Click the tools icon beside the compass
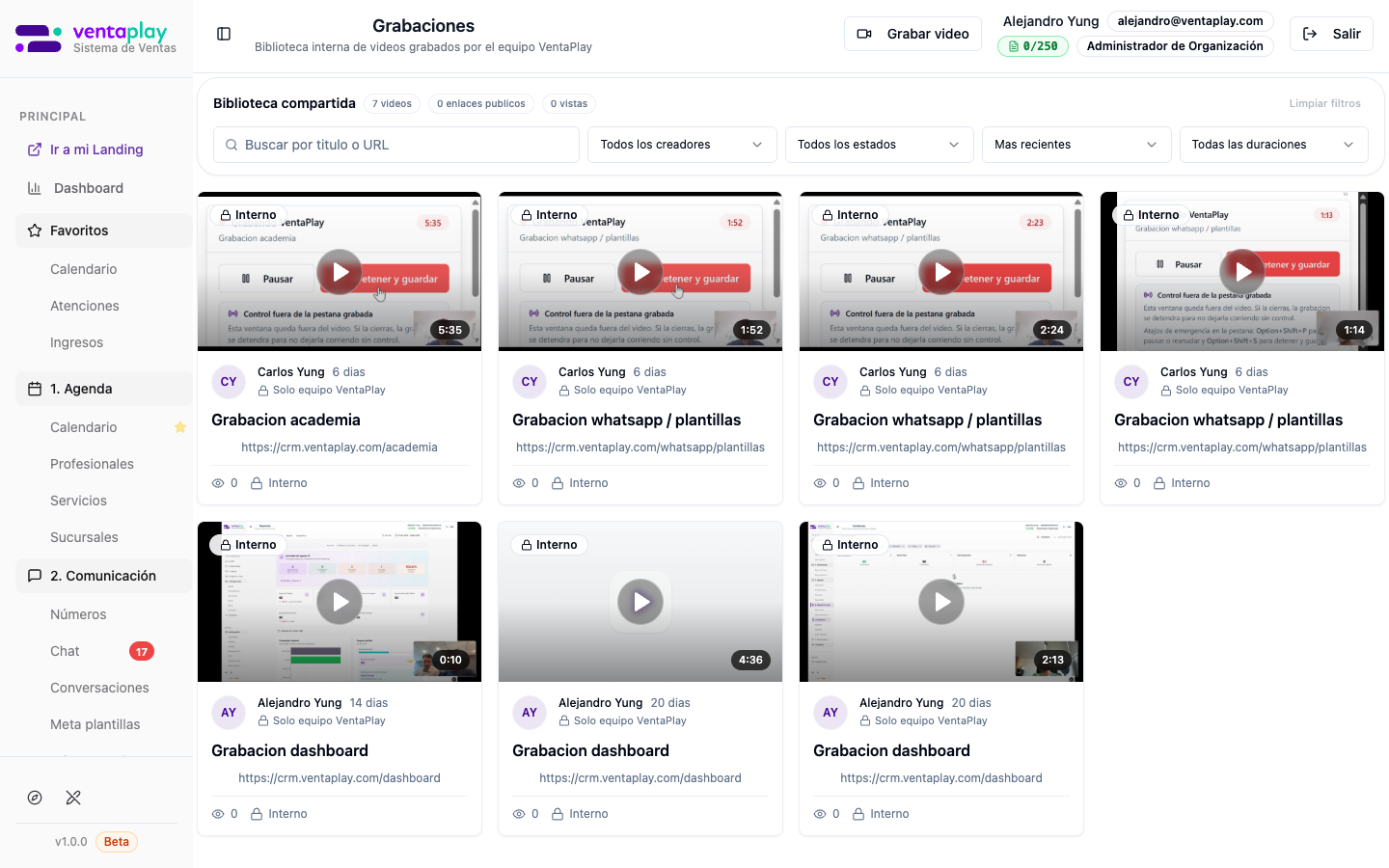The image size is (1389, 868). 73,798
